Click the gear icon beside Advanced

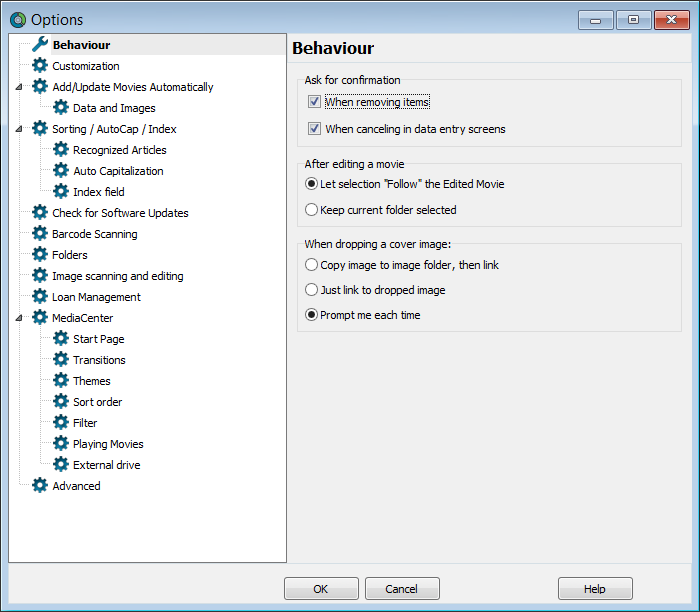(40, 485)
